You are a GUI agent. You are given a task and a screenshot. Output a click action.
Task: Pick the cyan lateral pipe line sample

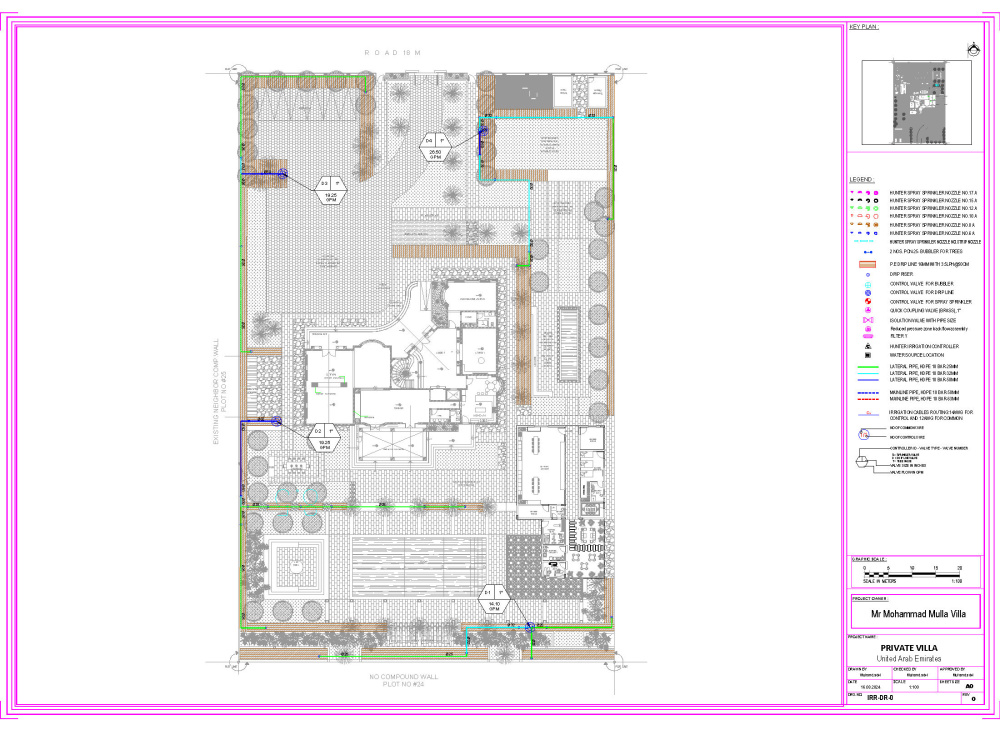(x=868, y=374)
